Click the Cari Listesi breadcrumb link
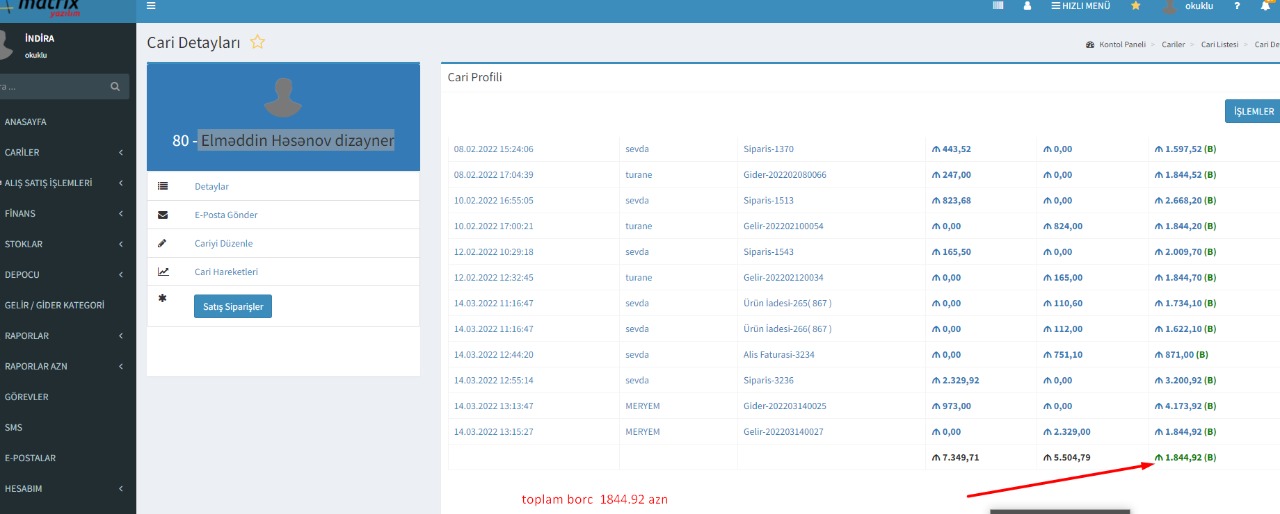Image resolution: width=1280 pixels, height=514 pixels. click(1221, 45)
